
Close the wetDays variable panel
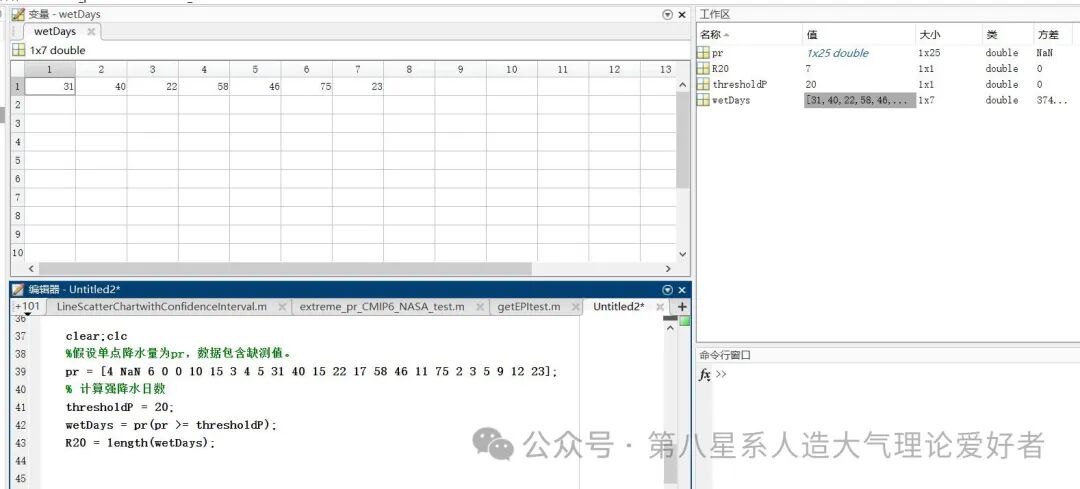coord(682,14)
